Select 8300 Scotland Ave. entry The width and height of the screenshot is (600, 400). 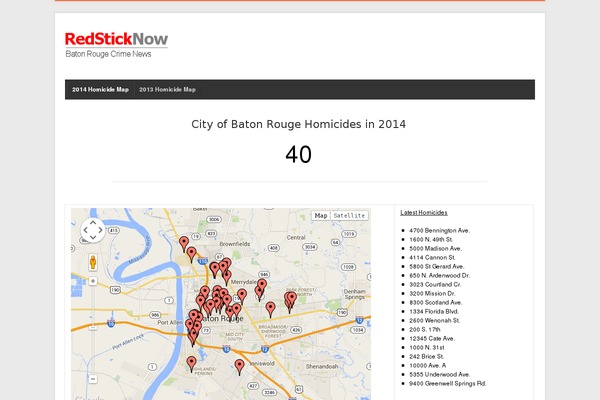[x=436, y=302]
